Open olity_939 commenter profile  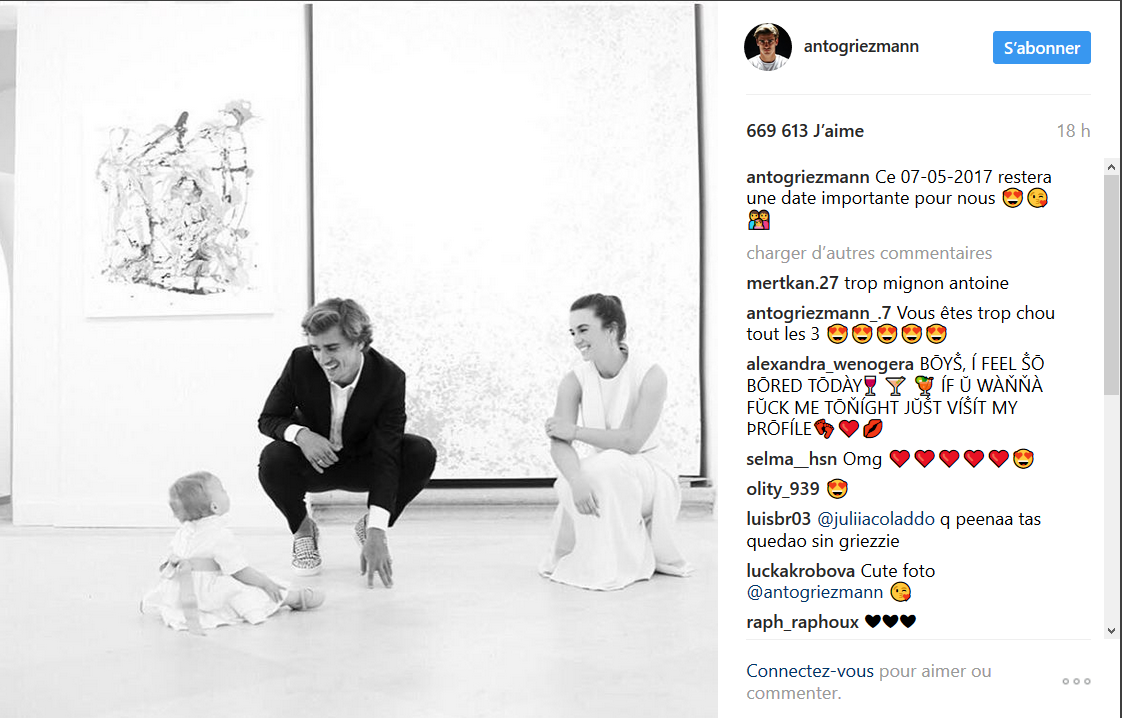(x=783, y=490)
